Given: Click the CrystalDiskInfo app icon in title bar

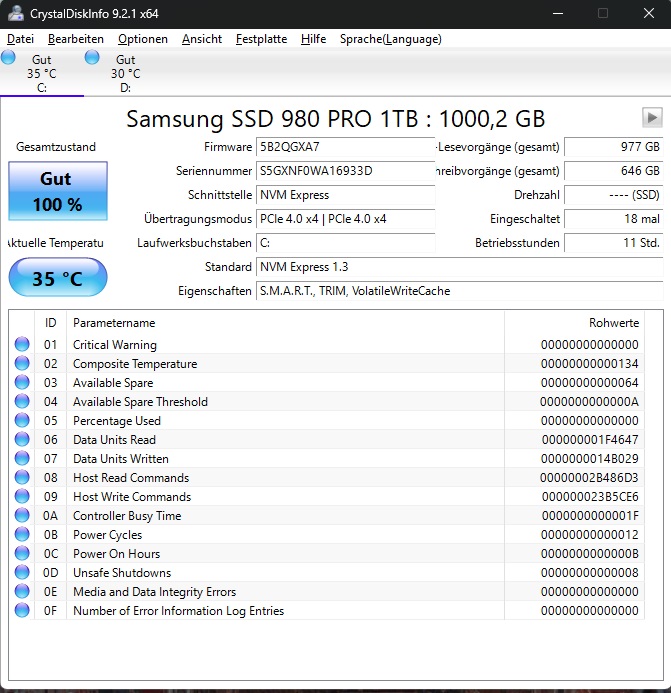Looking at the screenshot, I should click(15, 13).
